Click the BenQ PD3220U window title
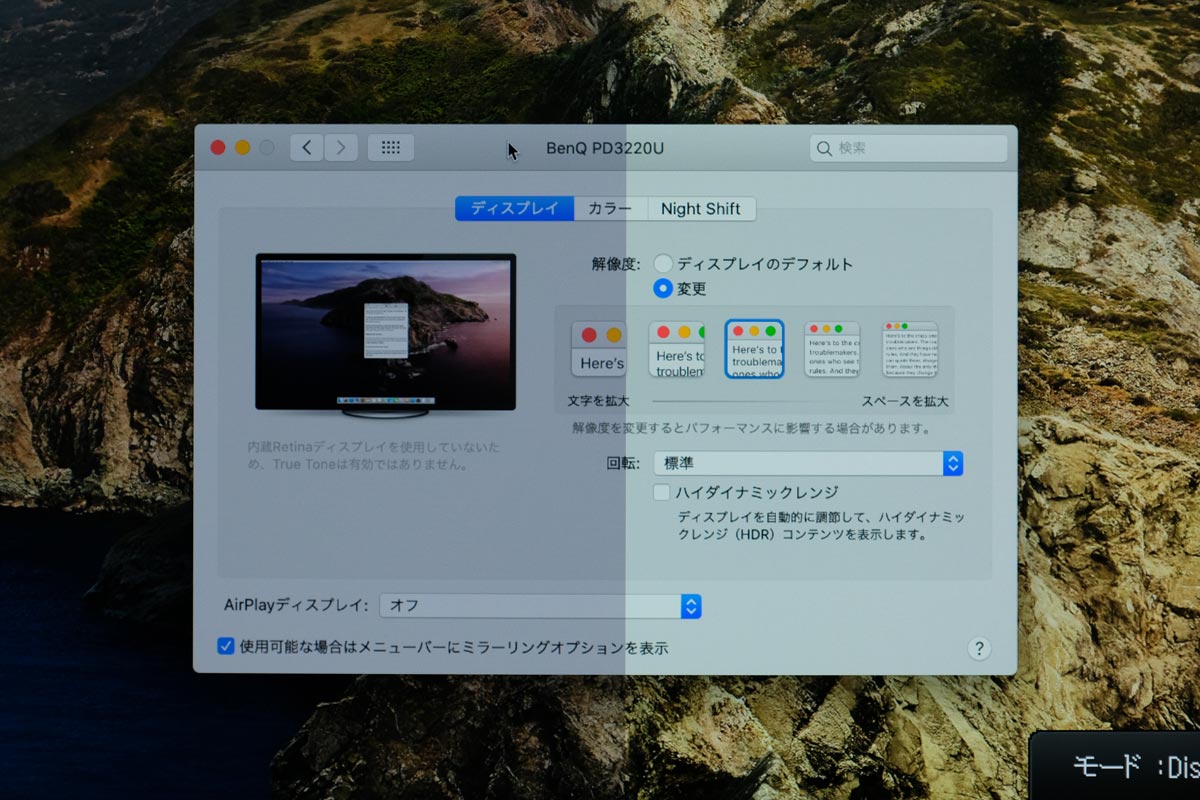Viewport: 1200px width, 800px height. click(605, 149)
